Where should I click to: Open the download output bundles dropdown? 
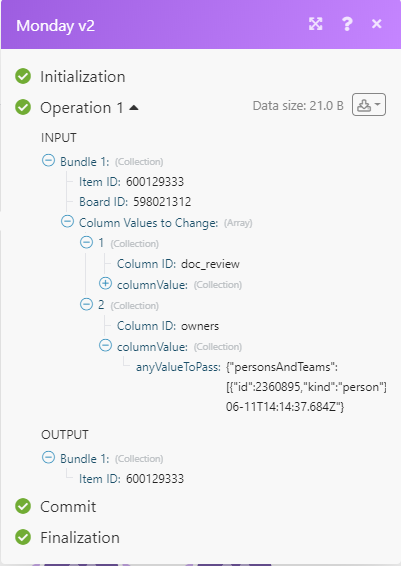pyautogui.click(x=369, y=105)
